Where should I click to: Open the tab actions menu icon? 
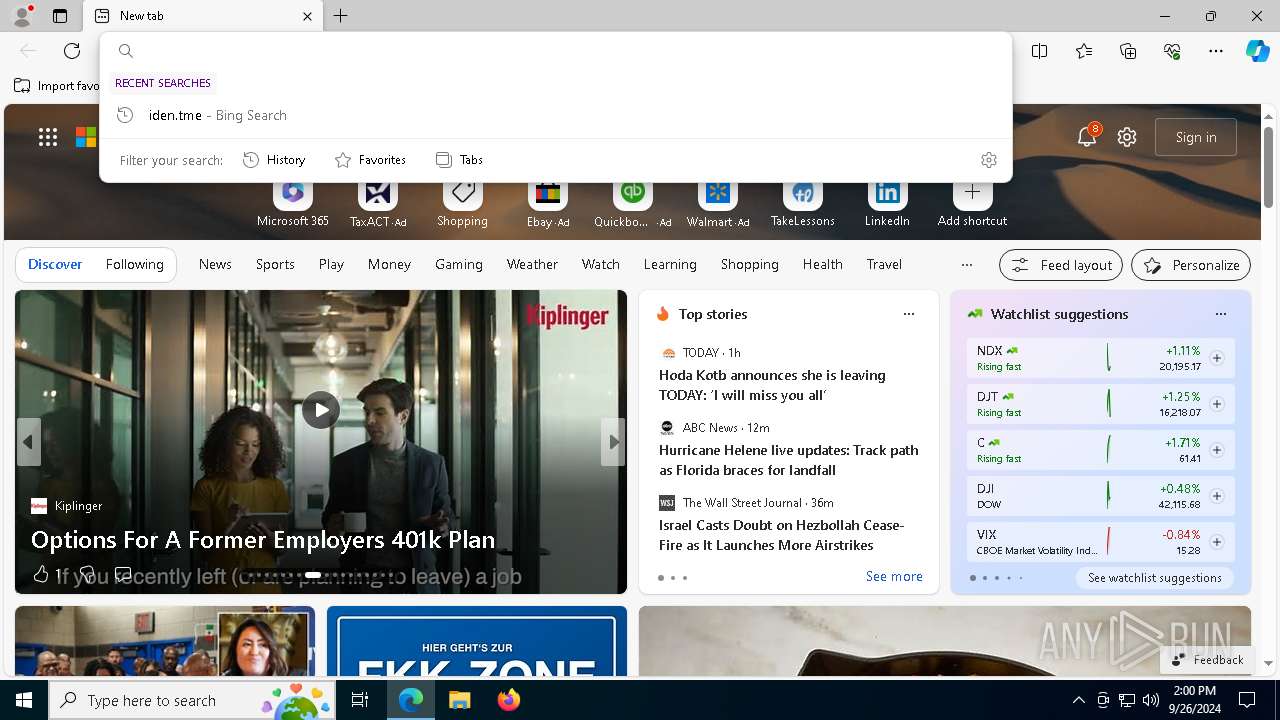[x=60, y=16]
